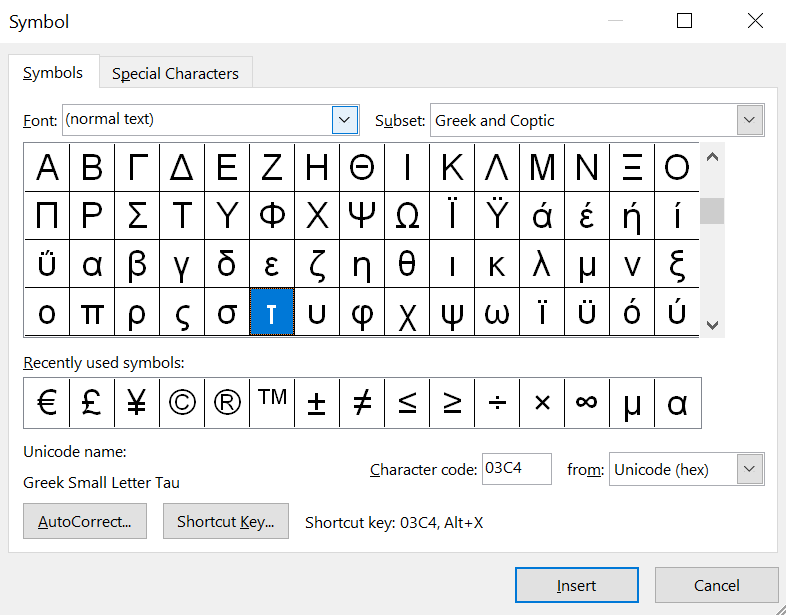Select the small epsilon symbol
The height and width of the screenshot is (615, 786).
pyautogui.click(x=272, y=264)
